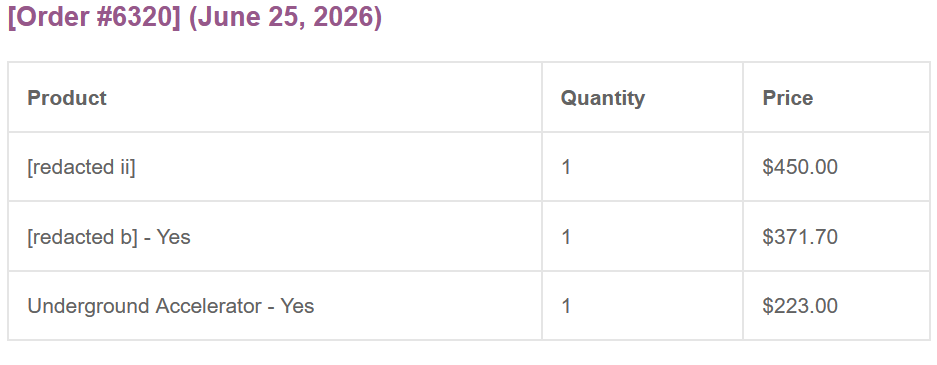Select the year 2026 in the heading
This screenshot has height=365, width=937.
click(342, 17)
